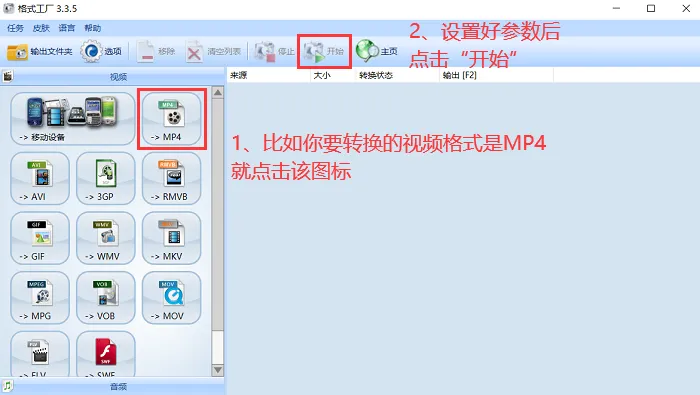Choose the -> SWF conversion icon

[106, 354]
